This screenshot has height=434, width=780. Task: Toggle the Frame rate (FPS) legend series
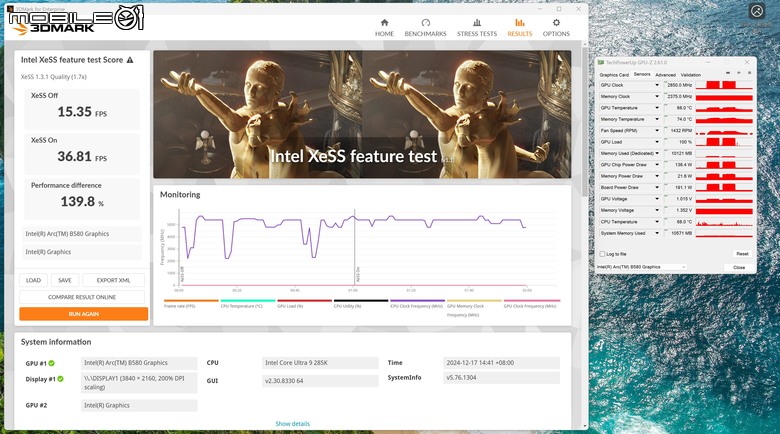click(191, 304)
